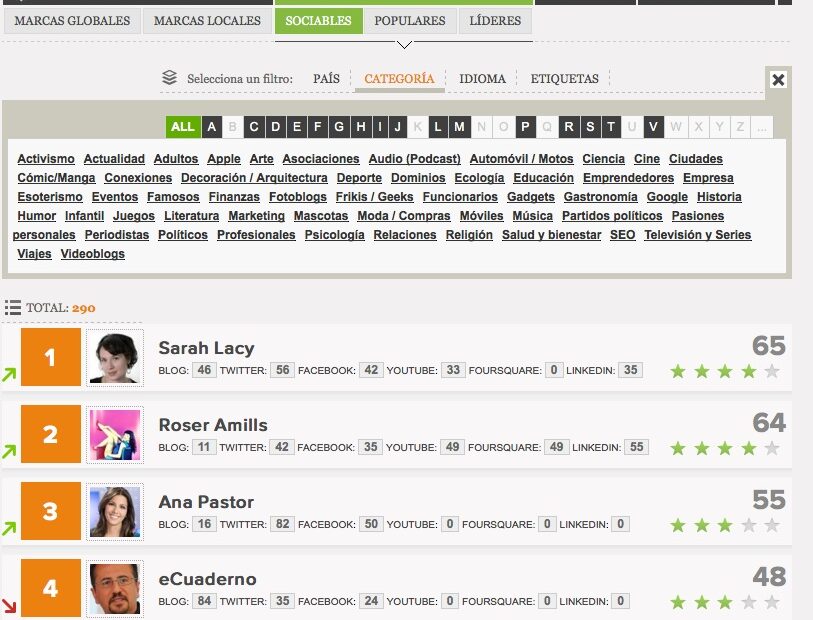
Task: Switch to the Populares tab
Action: point(410,21)
